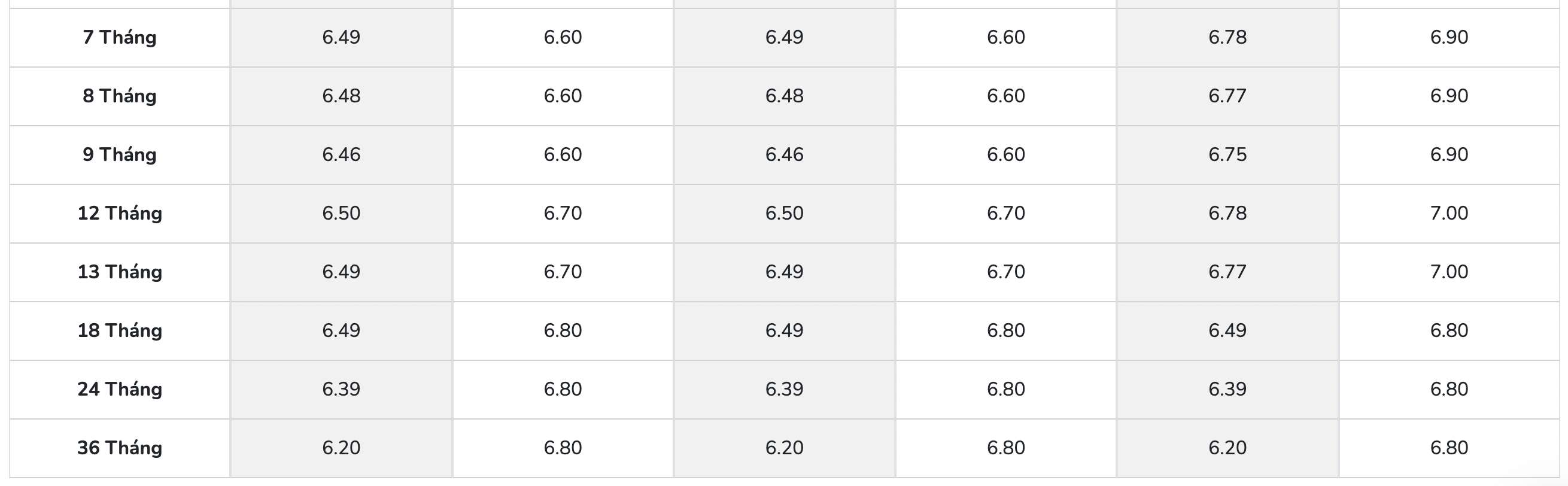Click the 9 Tháng row header
The width and height of the screenshot is (1568, 486).
tap(119, 154)
